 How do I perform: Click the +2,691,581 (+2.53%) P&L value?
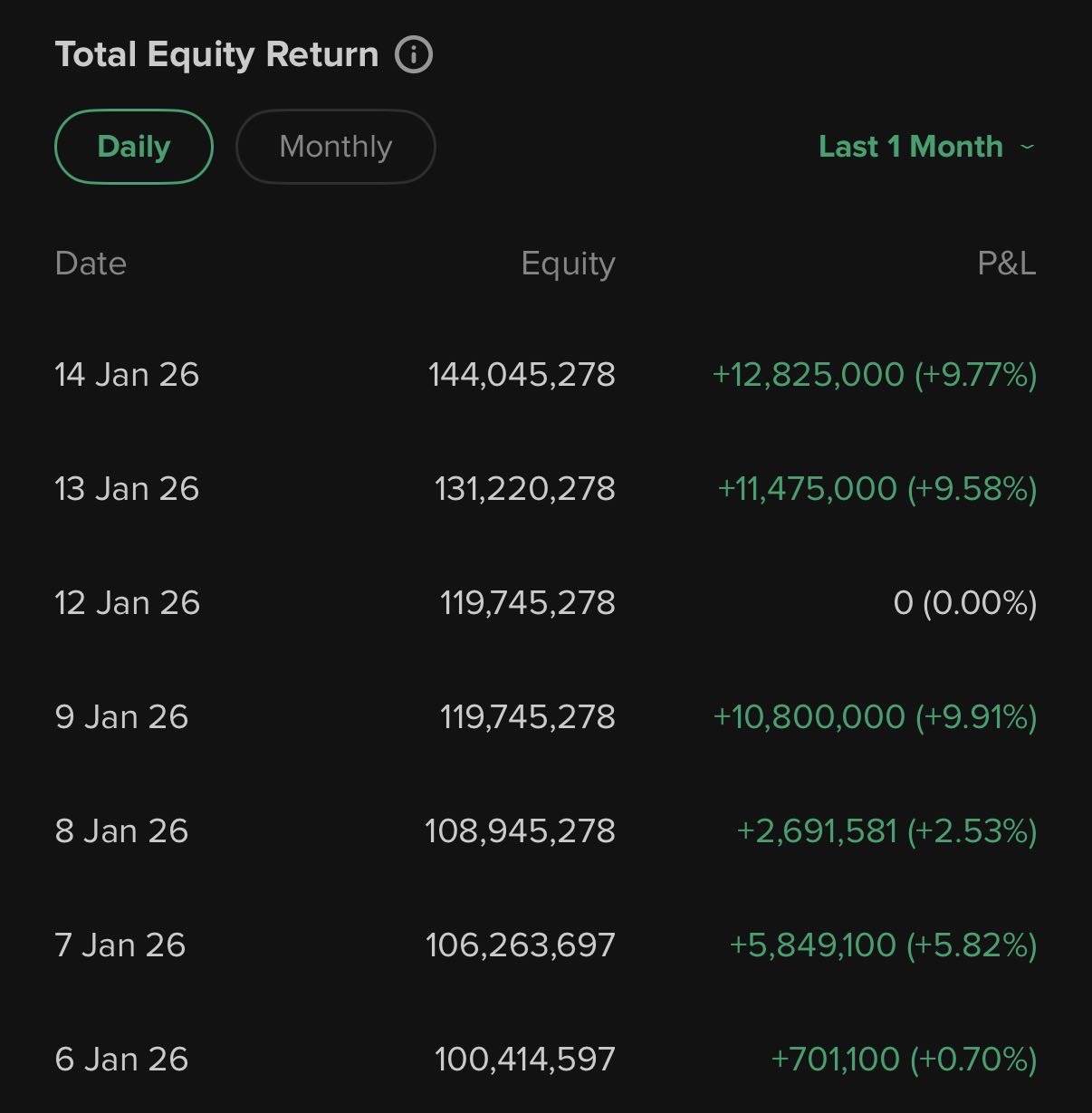point(886,831)
